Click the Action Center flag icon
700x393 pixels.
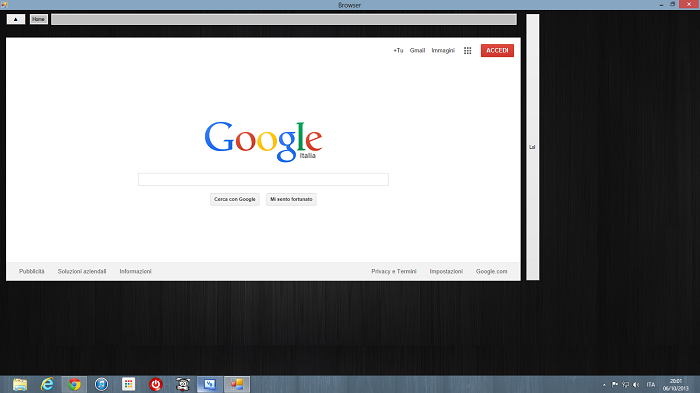615,385
